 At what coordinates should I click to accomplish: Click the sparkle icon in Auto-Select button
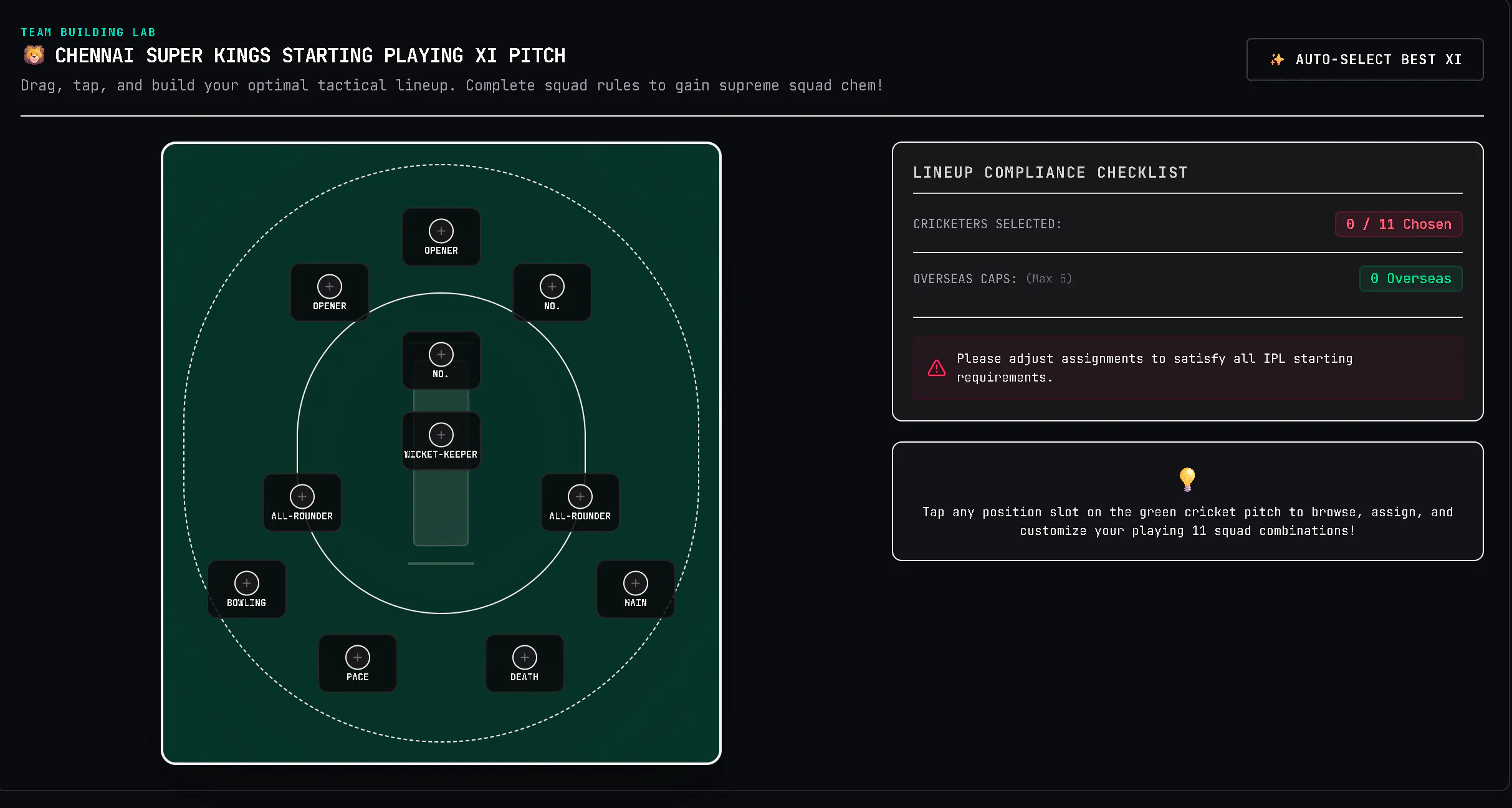pyautogui.click(x=1277, y=59)
